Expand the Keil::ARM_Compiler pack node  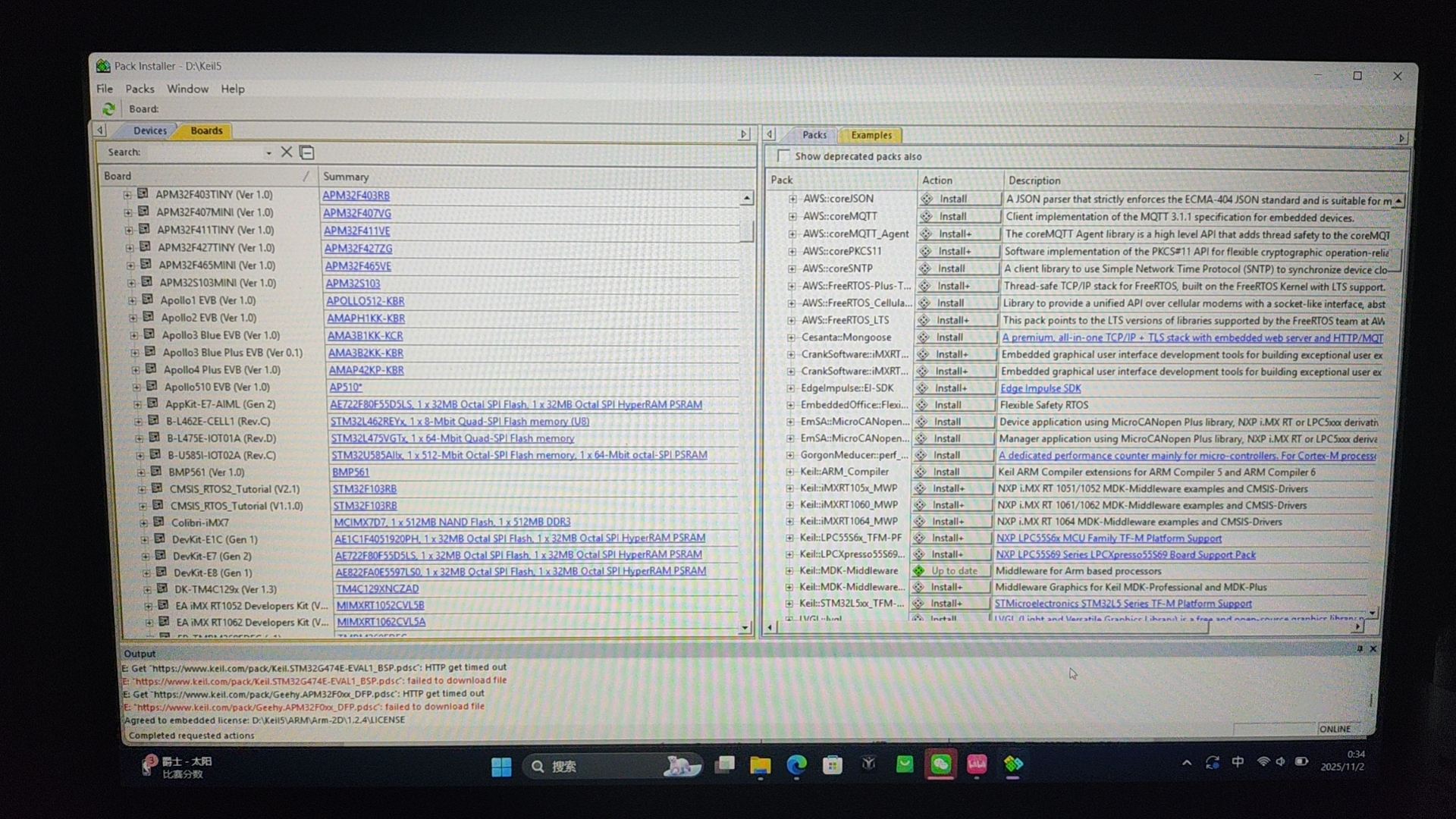(x=789, y=472)
